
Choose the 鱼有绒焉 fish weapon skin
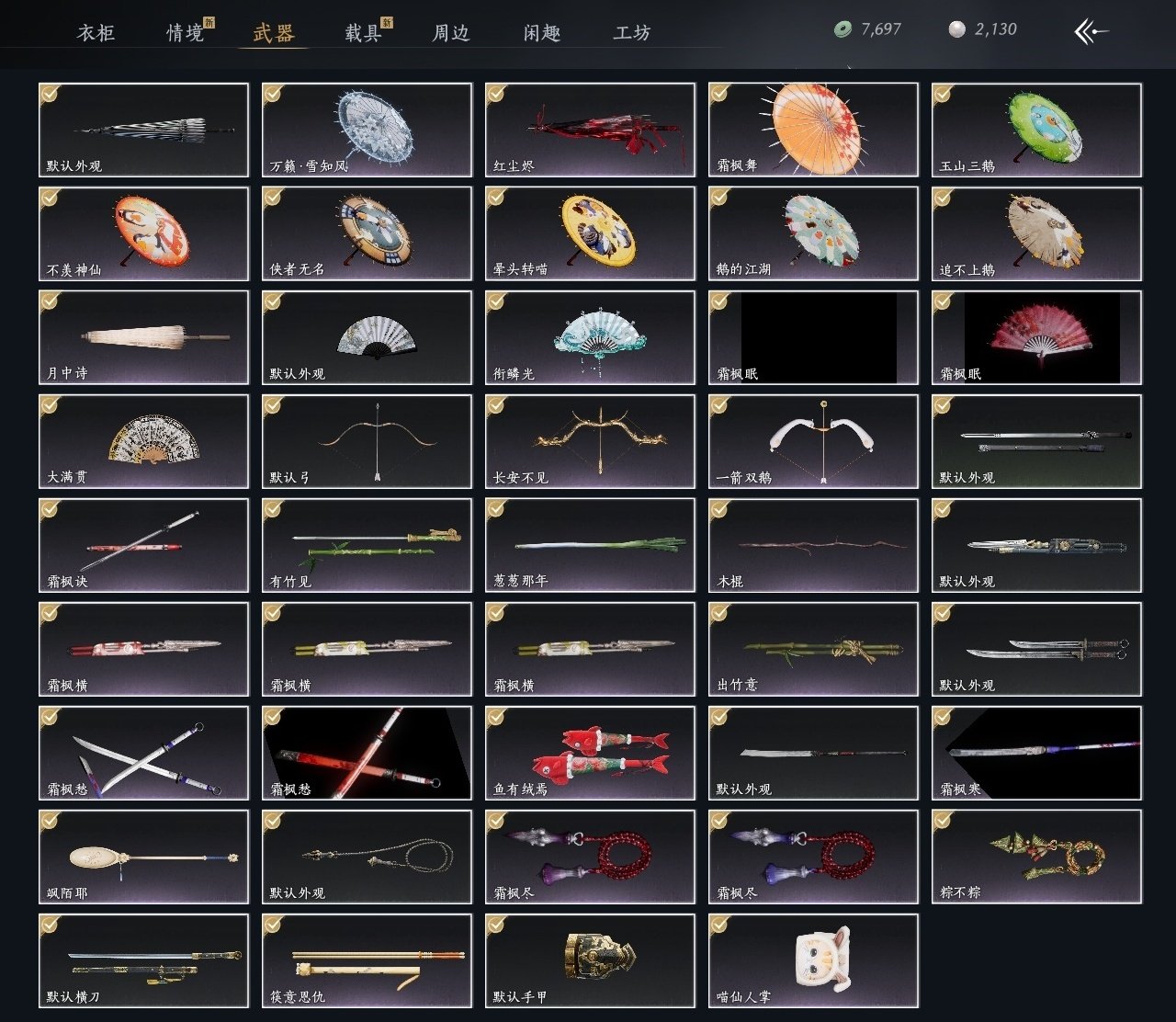coord(590,753)
